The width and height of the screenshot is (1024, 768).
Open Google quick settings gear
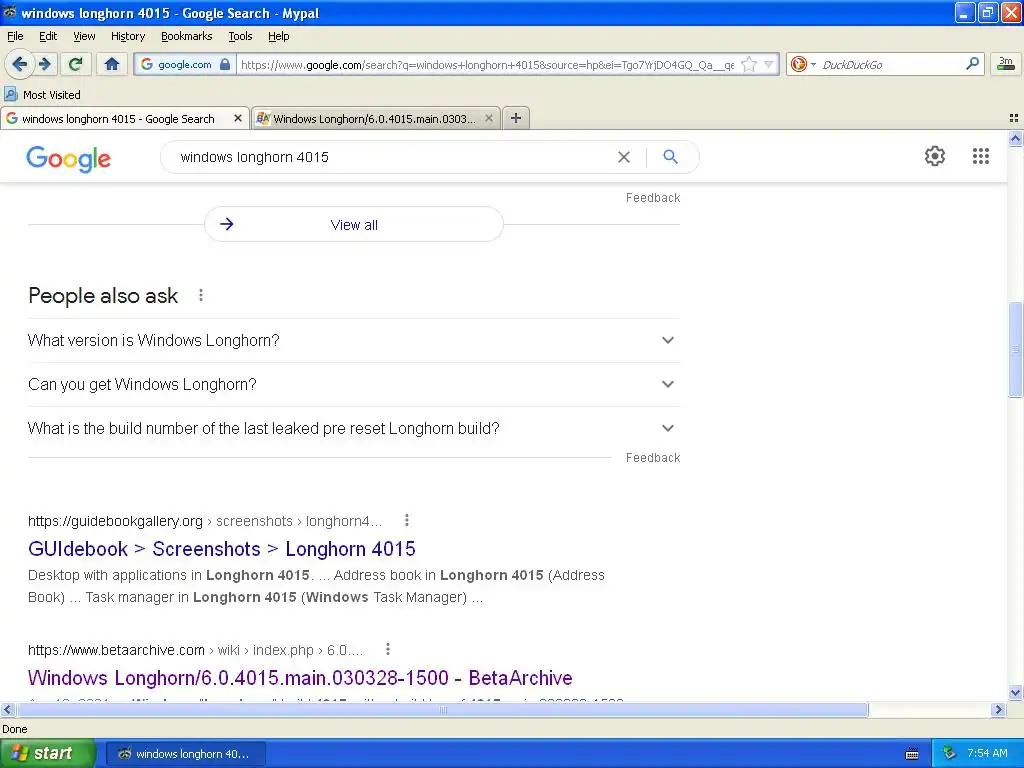(935, 156)
